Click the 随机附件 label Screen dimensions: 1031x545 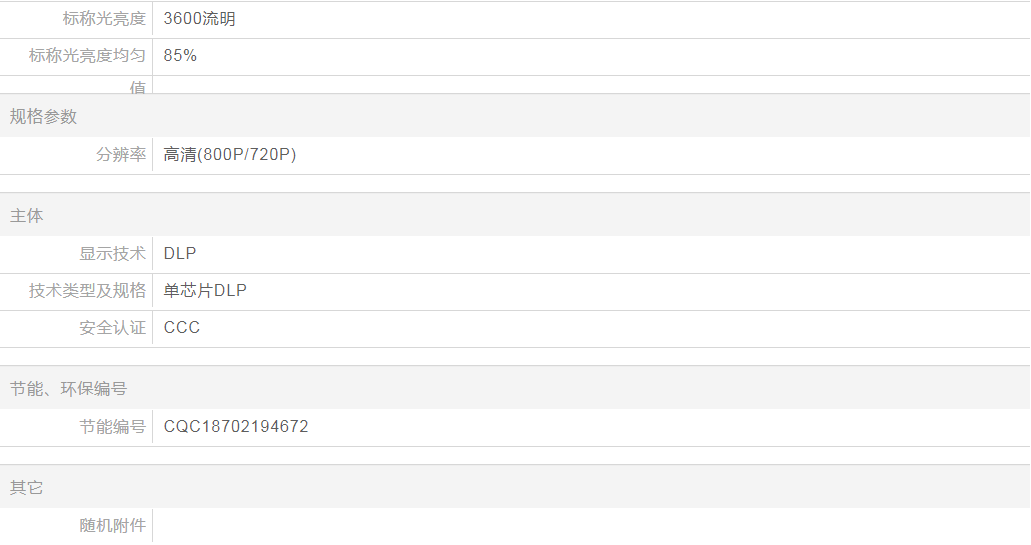[113, 526]
